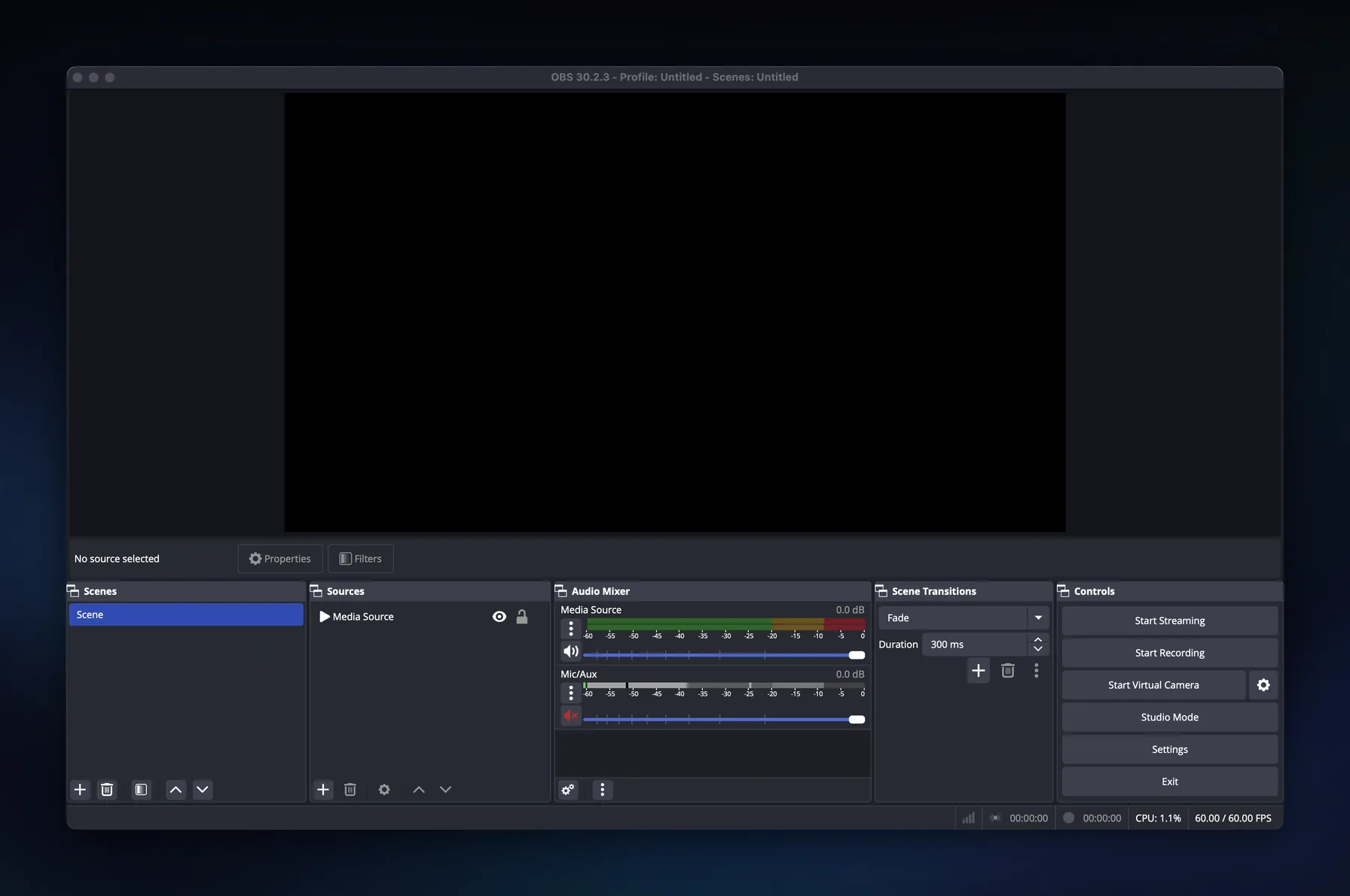This screenshot has height=896, width=1350.
Task: Open scene filters icon in Scenes panel
Action: point(141,789)
